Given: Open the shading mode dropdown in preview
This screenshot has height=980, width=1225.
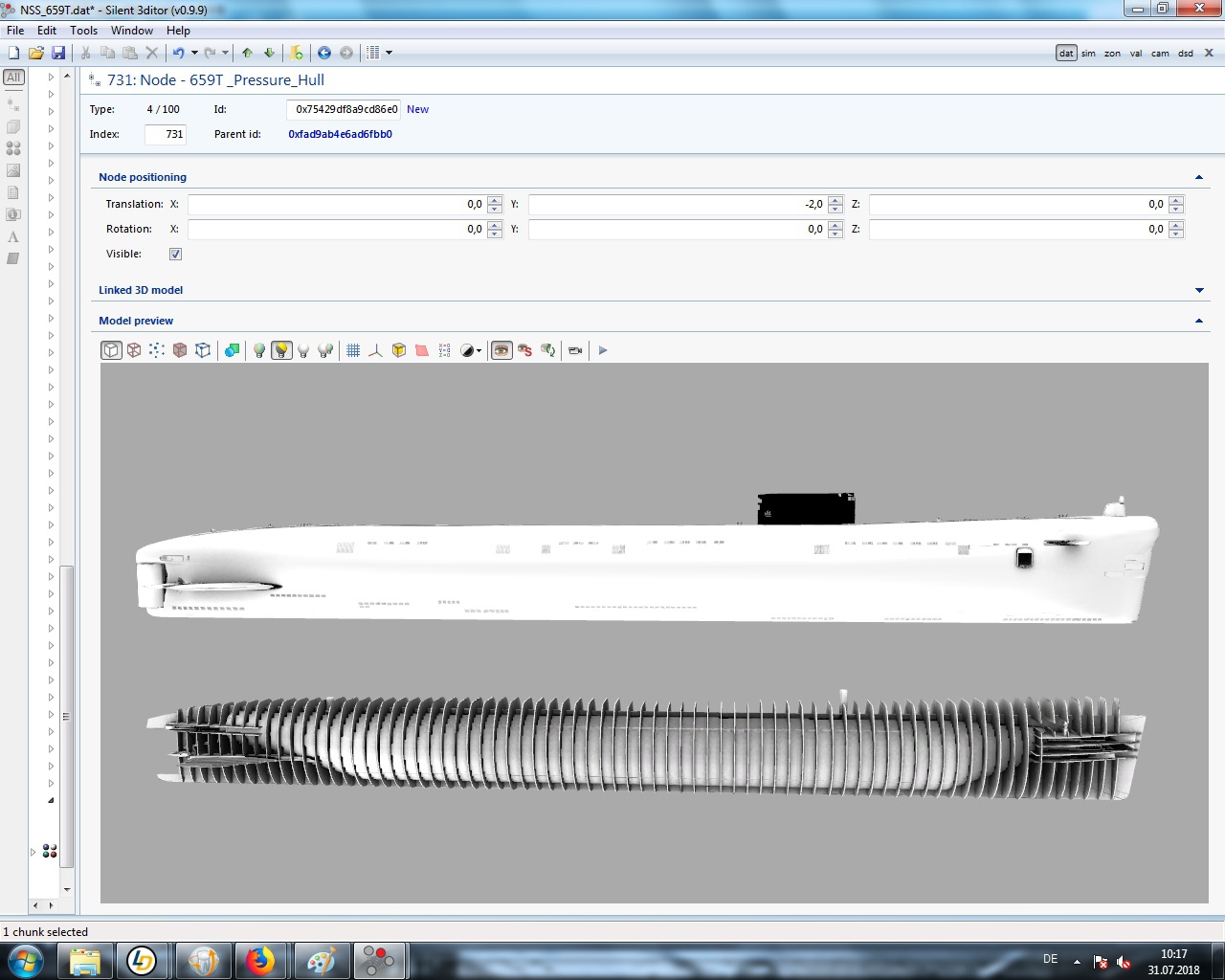Looking at the screenshot, I should tap(479, 351).
